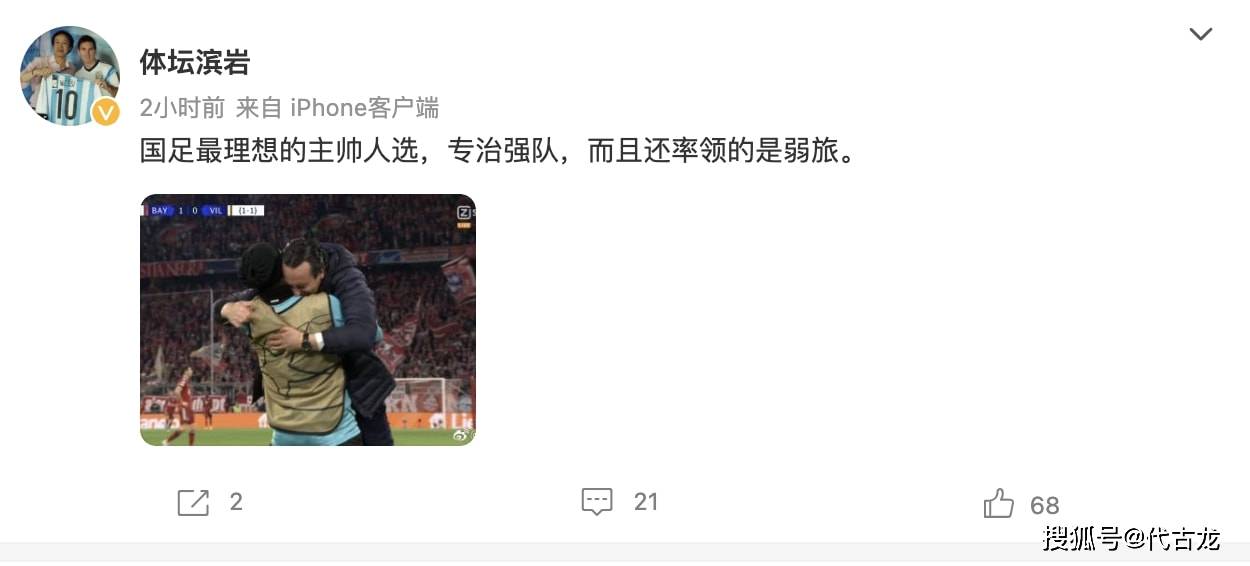Image resolution: width=1250 pixels, height=566 pixels.
Task: Click the comment count 21
Action: coord(646,502)
